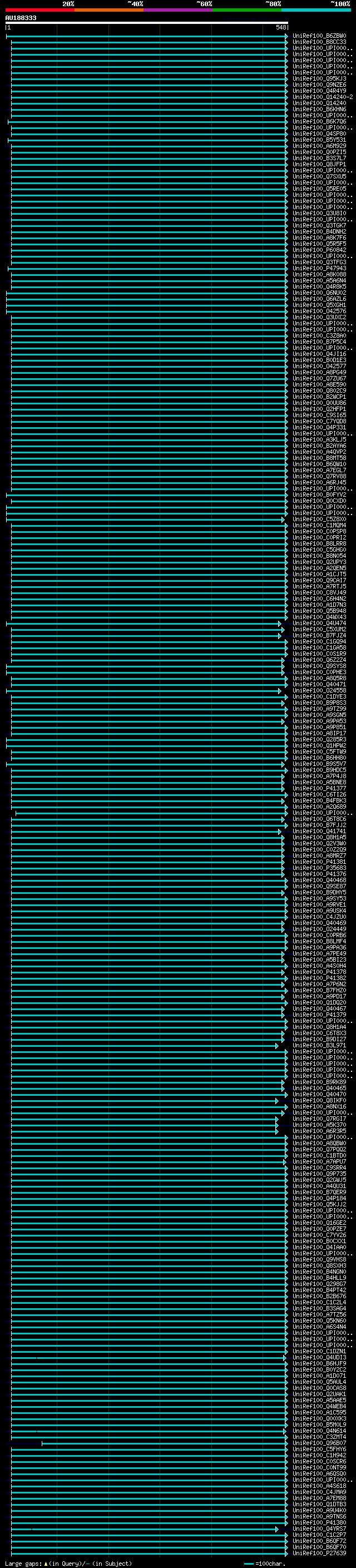Image resolution: width=356 pixels, height=1568 pixels.
Task: Open hit UniRef100_A8PG49
Action: [319, 373]
